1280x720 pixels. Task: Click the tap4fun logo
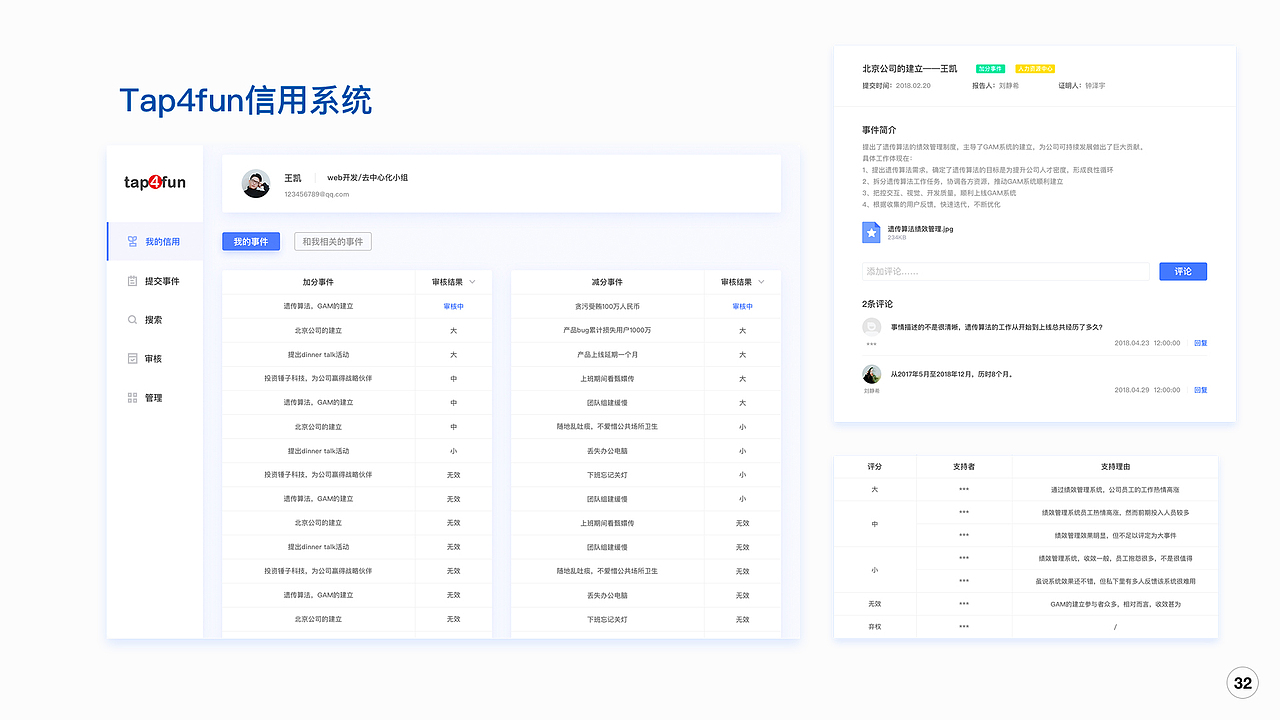pos(155,182)
